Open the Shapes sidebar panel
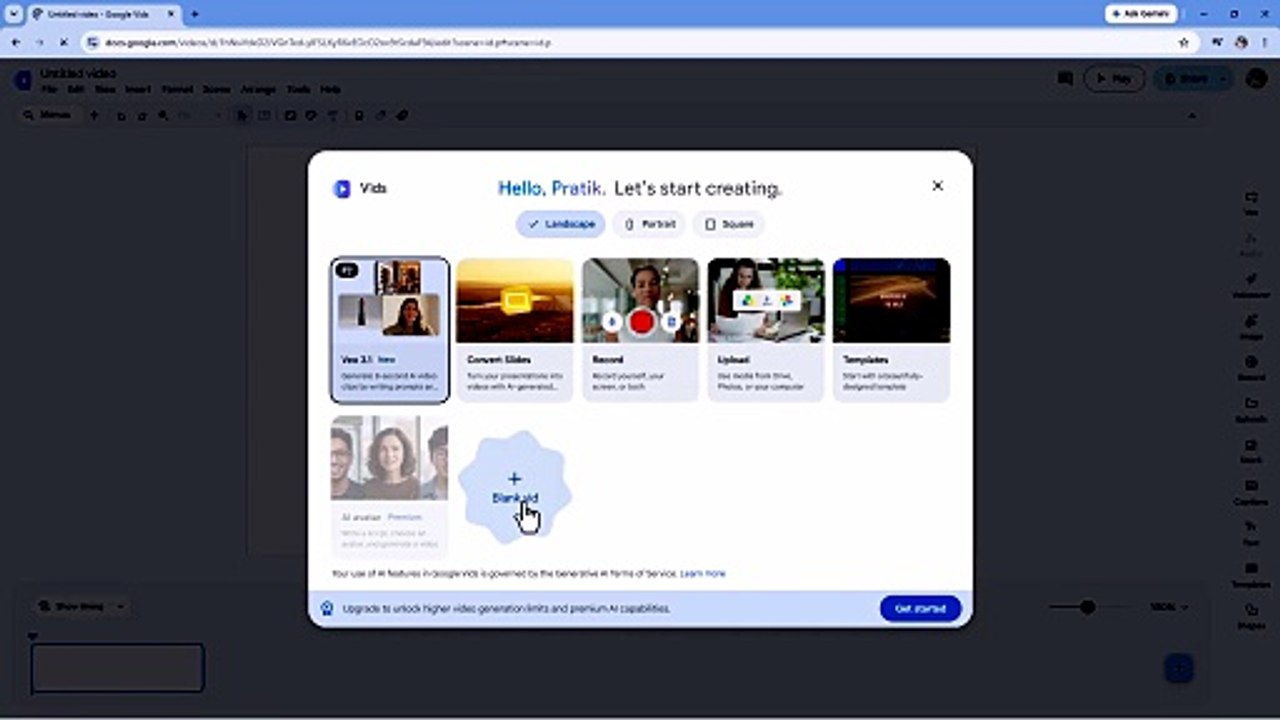The height and width of the screenshot is (720, 1280). click(x=1250, y=615)
